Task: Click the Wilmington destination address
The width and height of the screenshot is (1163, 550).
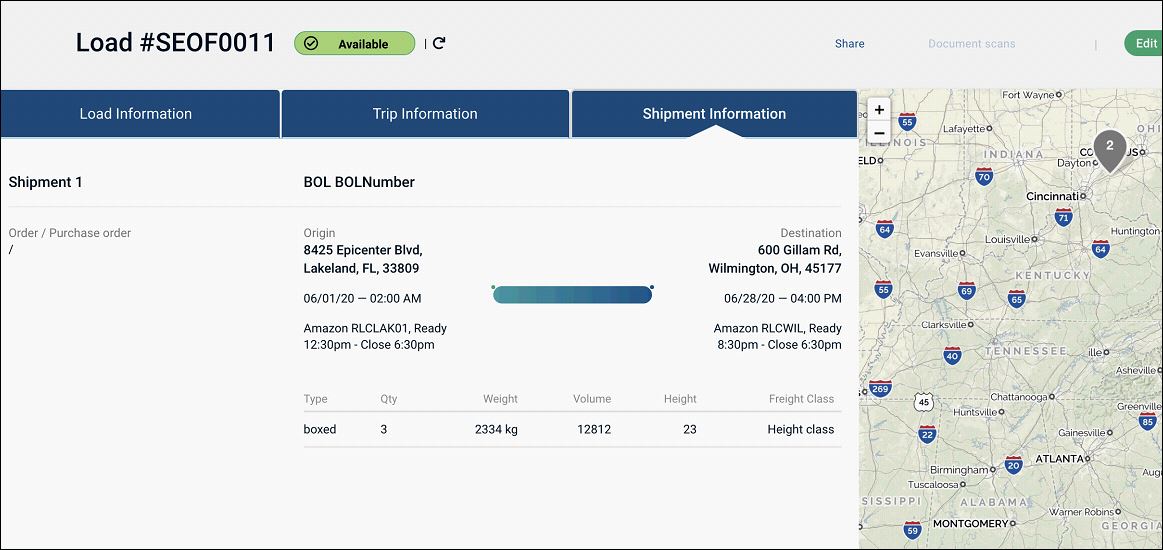Action: click(x=774, y=259)
